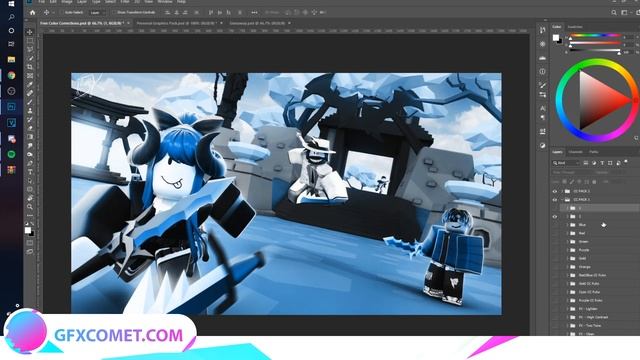Hide the CC PACK 2 group
Image resolution: width=640 pixels, height=360 pixels.
555,191
